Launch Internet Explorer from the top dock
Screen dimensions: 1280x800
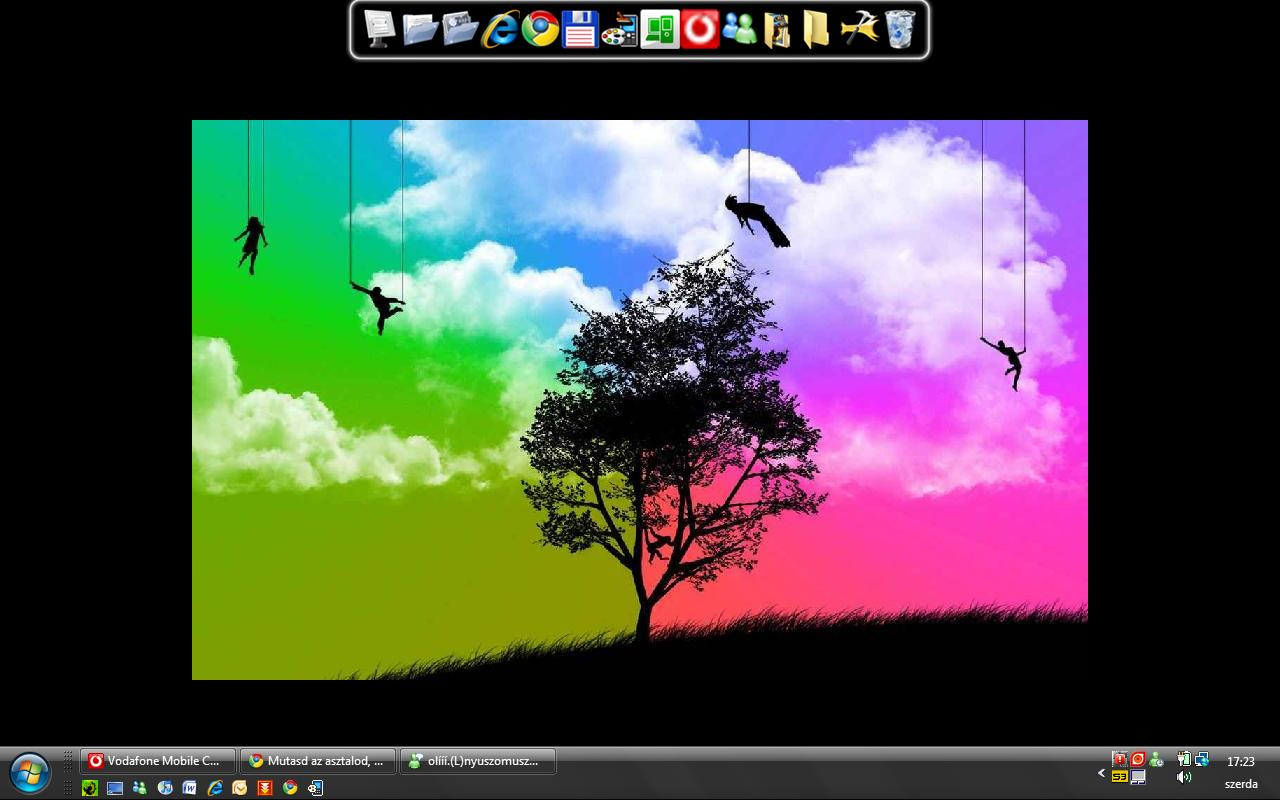click(x=500, y=29)
